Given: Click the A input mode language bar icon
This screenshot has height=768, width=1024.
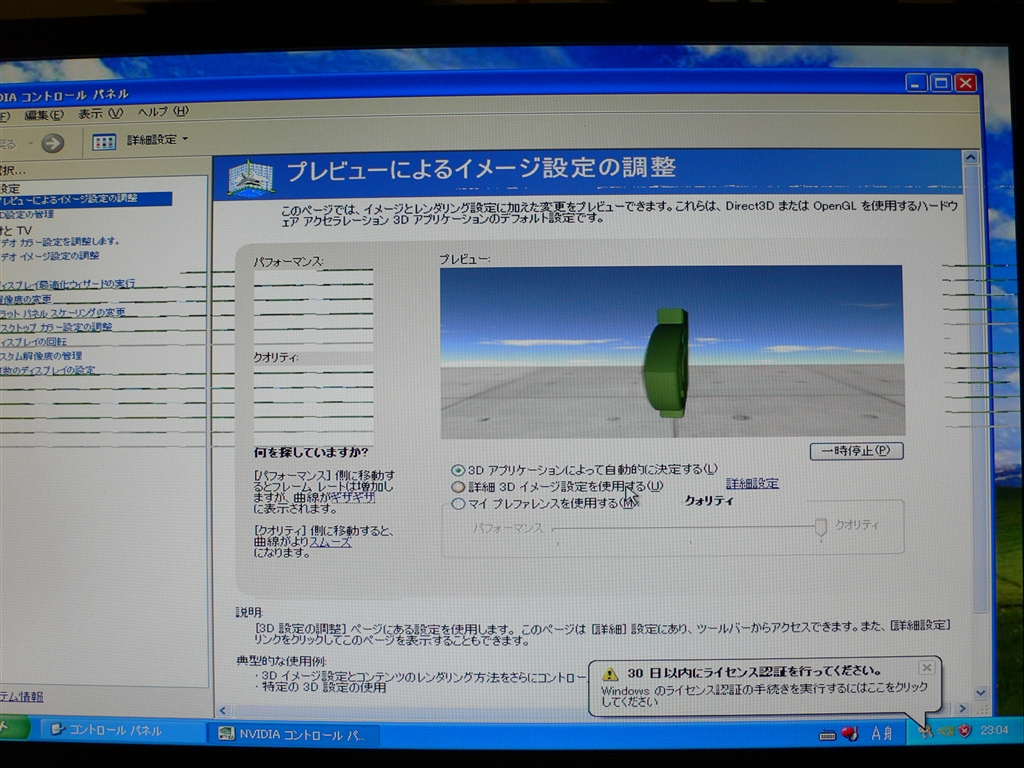Looking at the screenshot, I should tap(876, 733).
